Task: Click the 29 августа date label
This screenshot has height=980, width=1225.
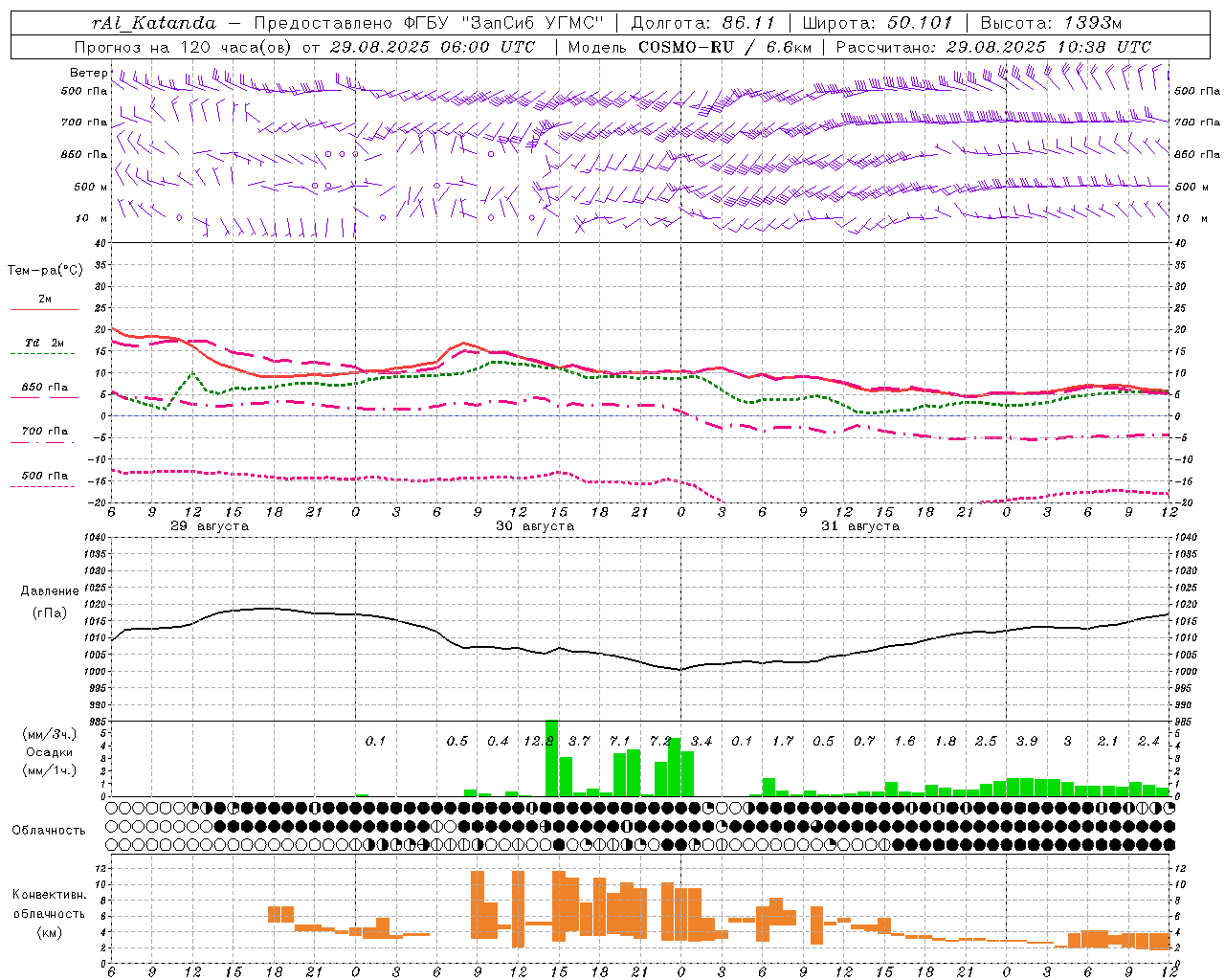Action: pos(210,526)
